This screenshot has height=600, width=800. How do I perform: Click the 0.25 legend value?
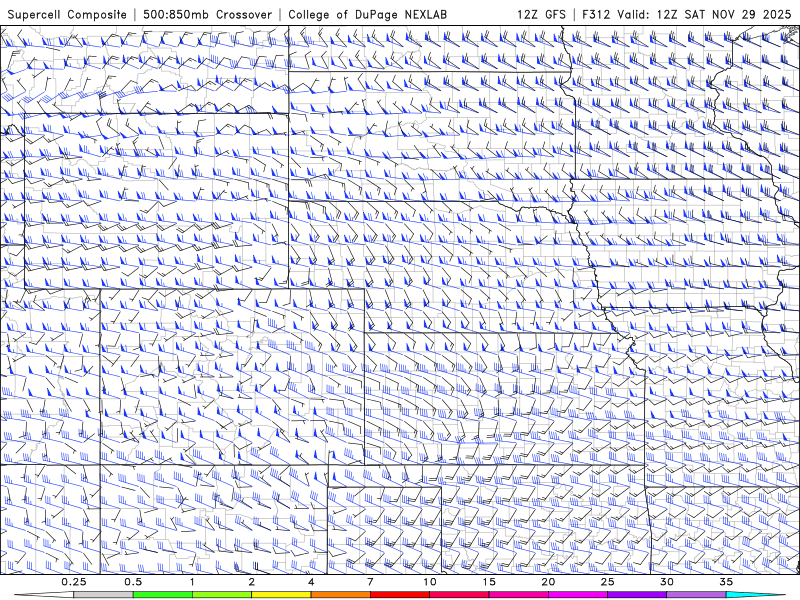pos(74,582)
